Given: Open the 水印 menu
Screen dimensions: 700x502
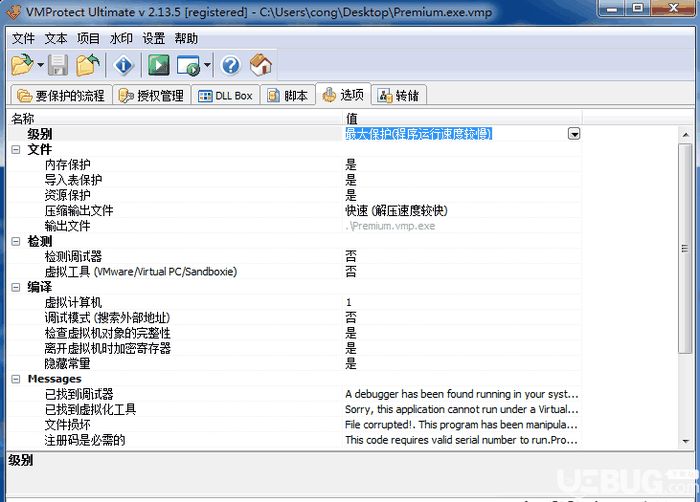Looking at the screenshot, I should pyautogui.click(x=121, y=39).
